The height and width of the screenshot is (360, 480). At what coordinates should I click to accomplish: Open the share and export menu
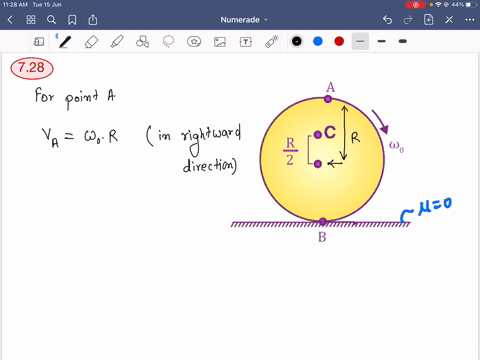[93, 20]
